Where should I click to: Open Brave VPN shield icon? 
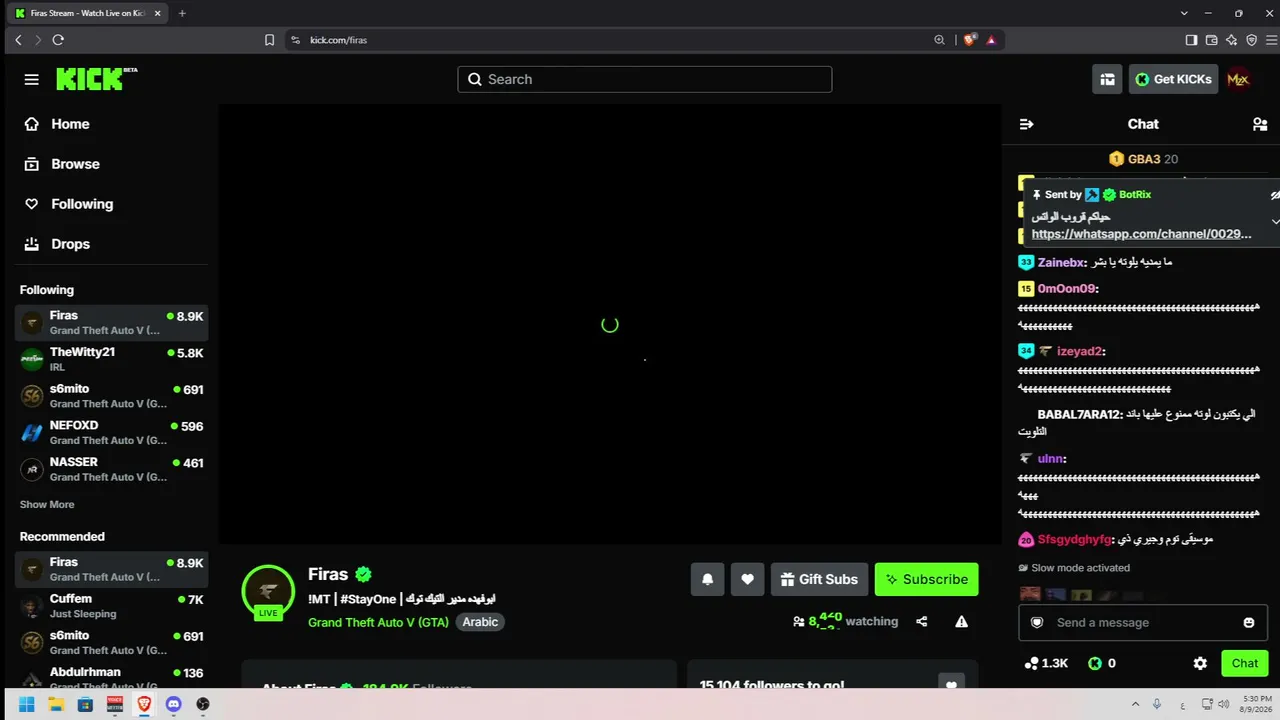click(1251, 40)
